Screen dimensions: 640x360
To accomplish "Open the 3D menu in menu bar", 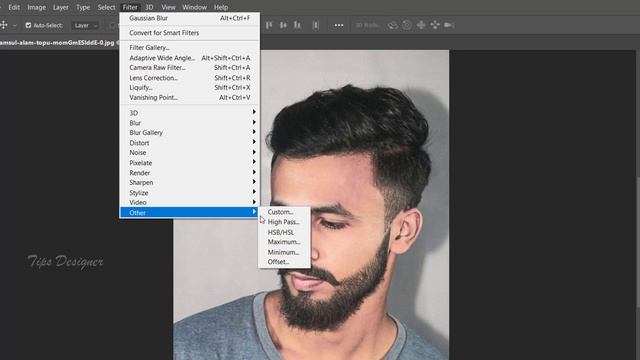I will (x=149, y=7).
